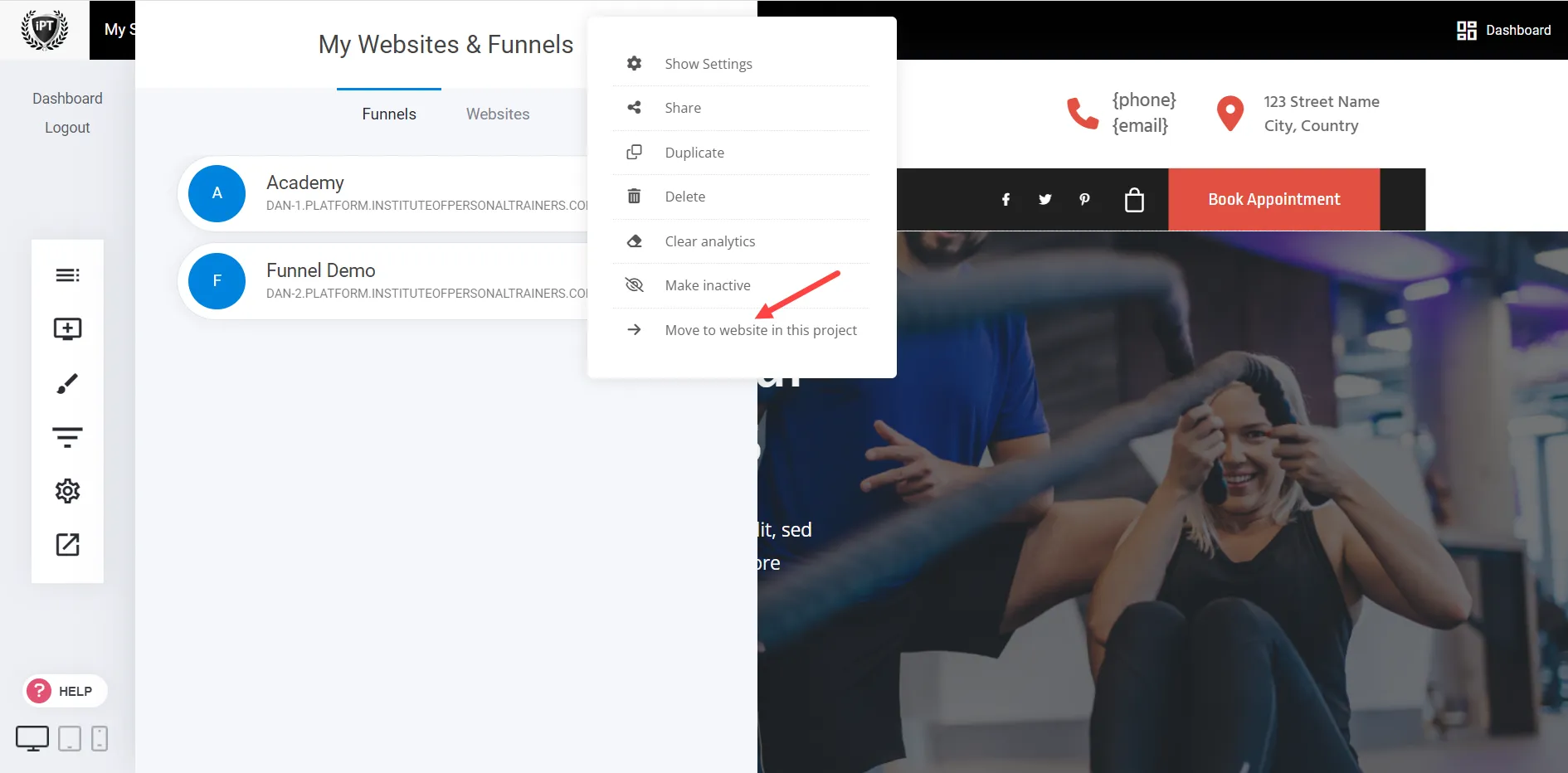Click the Book Appointment button

click(x=1273, y=200)
